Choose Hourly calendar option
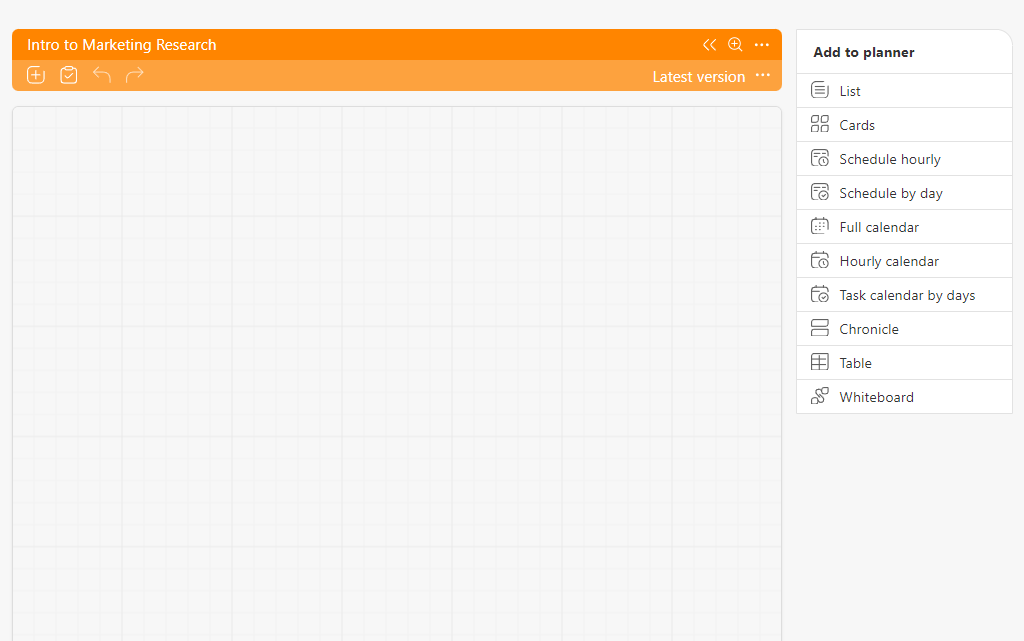This screenshot has height=641, width=1024. coord(904,260)
